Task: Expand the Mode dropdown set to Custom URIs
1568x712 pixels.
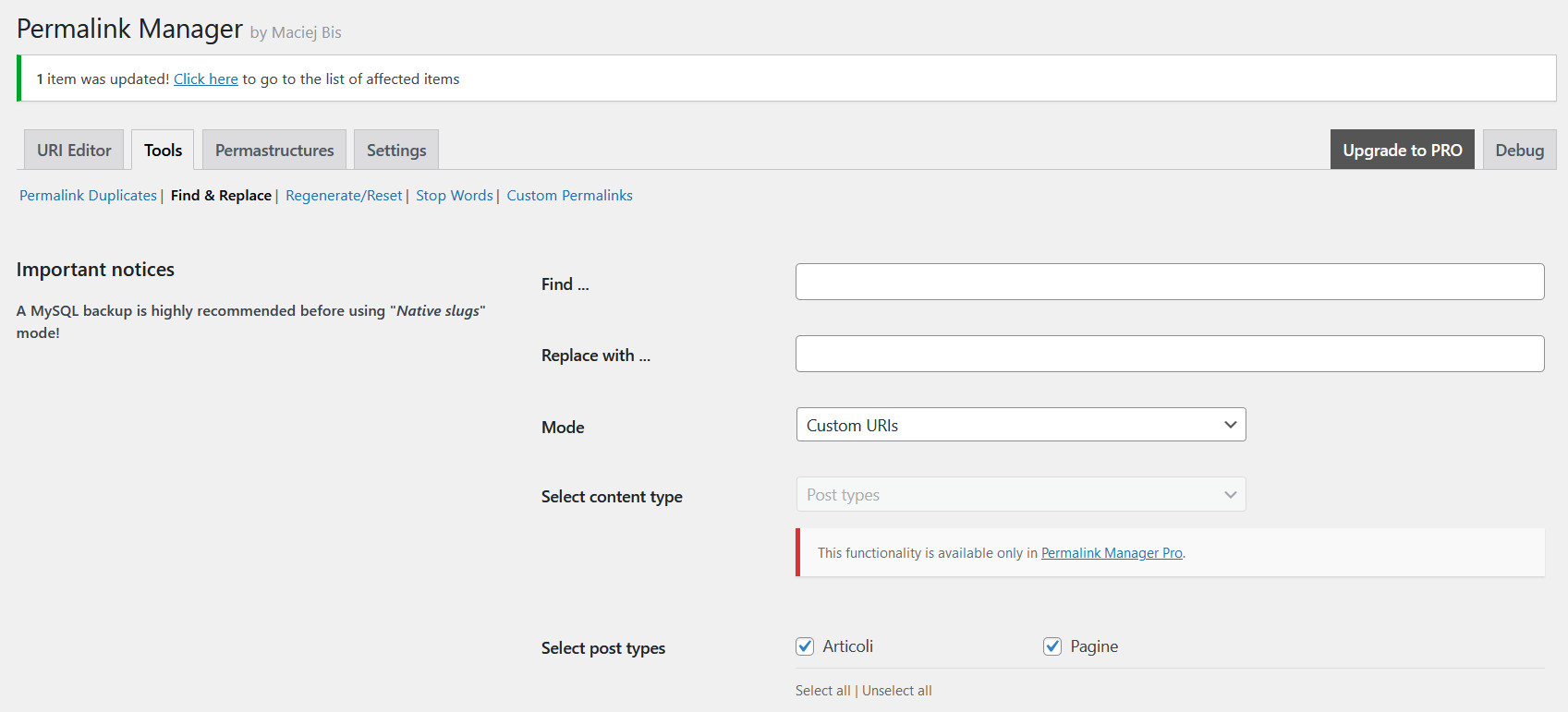Action: click(1021, 425)
